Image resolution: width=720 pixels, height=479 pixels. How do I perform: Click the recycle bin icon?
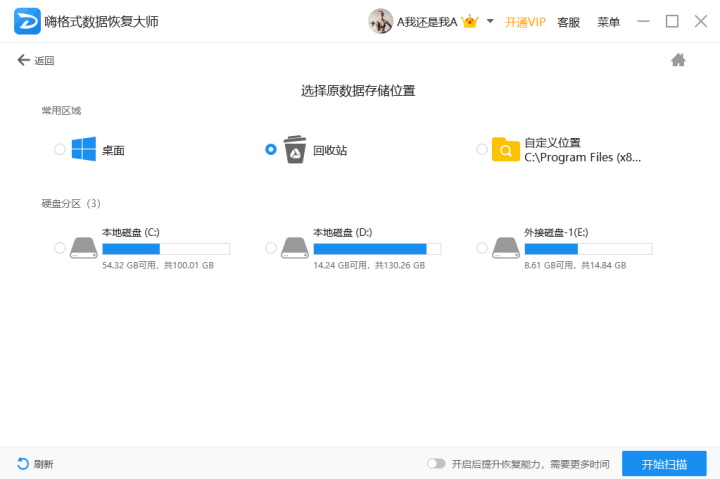tap(295, 149)
